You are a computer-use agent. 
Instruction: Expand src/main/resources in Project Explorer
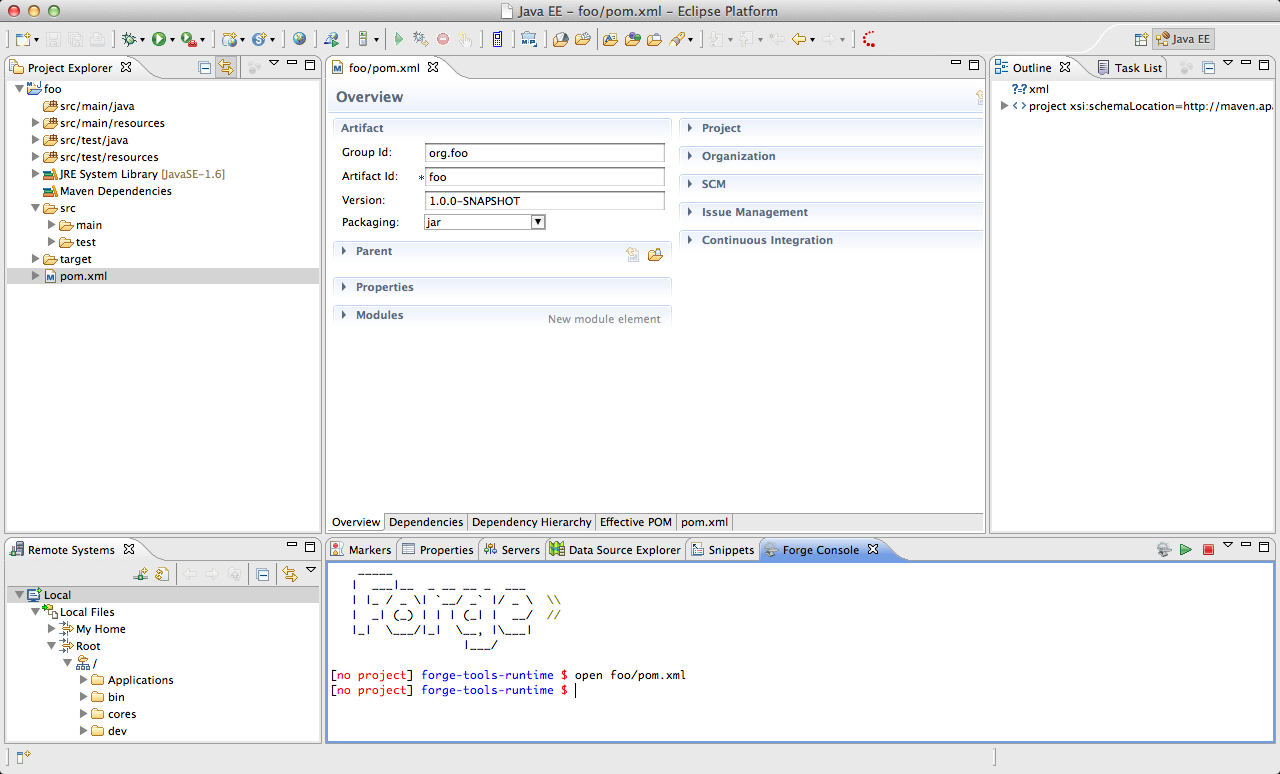[x=35, y=123]
